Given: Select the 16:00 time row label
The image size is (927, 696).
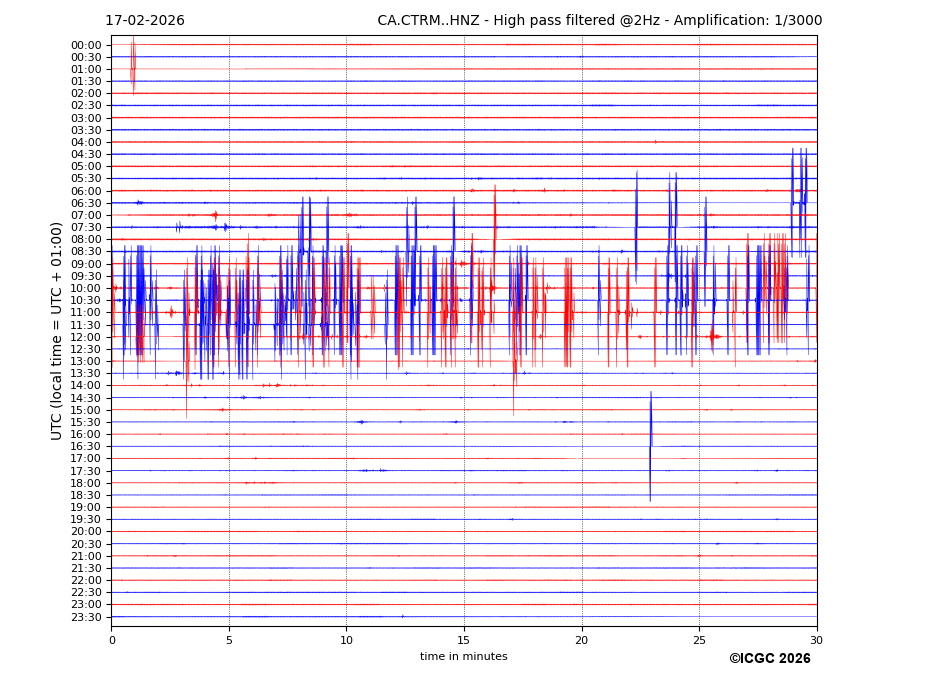Looking at the screenshot, I should 86,434.
